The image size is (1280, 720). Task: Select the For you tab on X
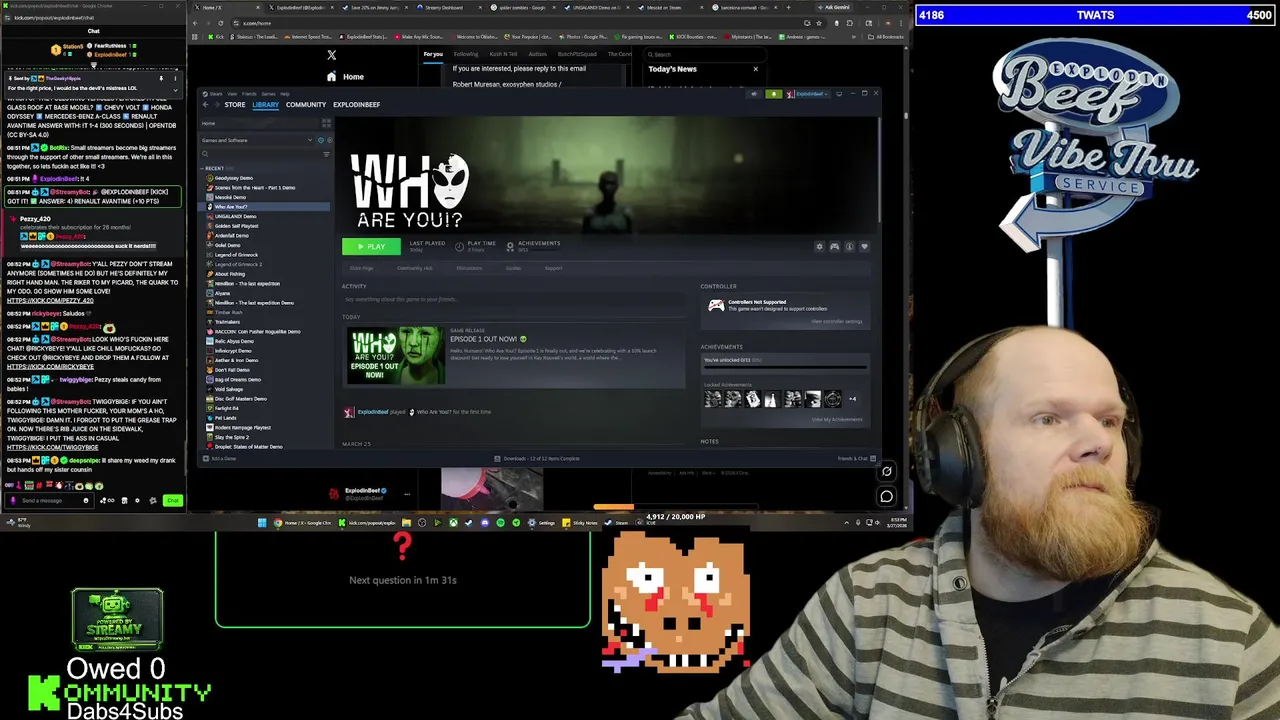(433, 54)
